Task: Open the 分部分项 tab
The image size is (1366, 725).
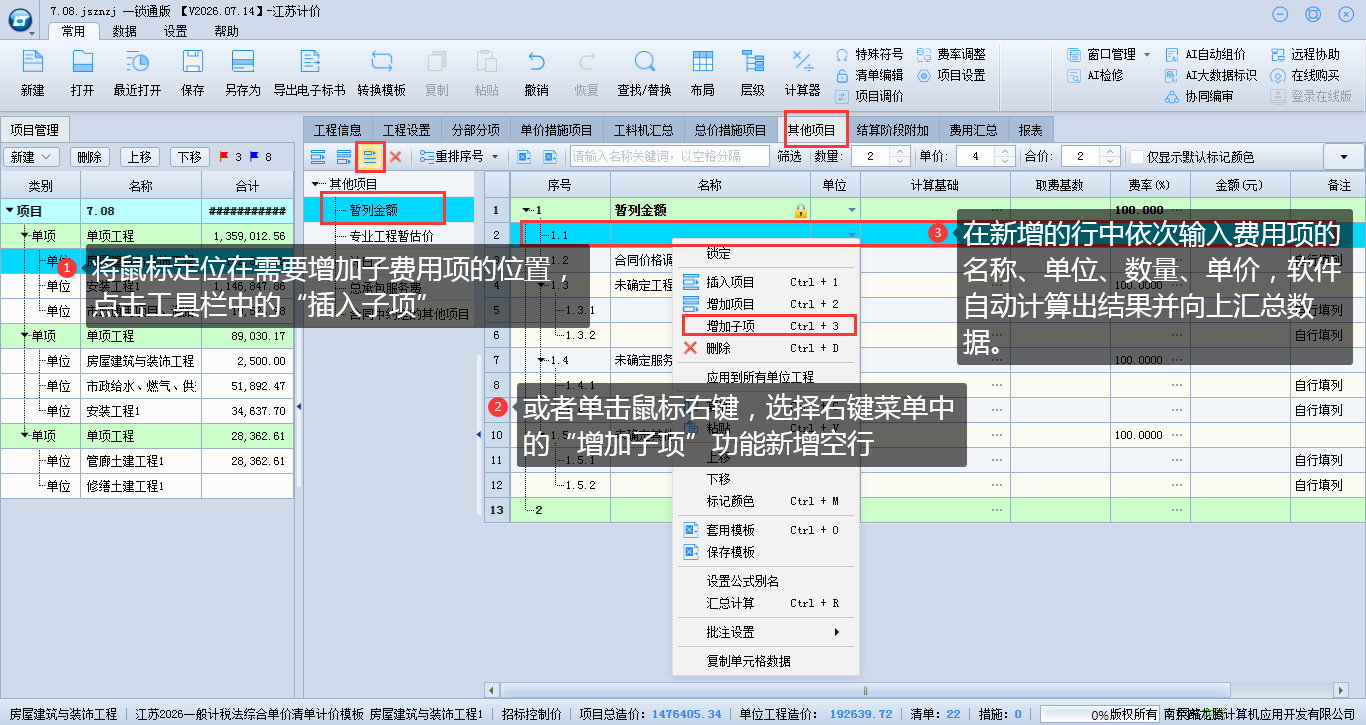Action: tap(476, 130)
